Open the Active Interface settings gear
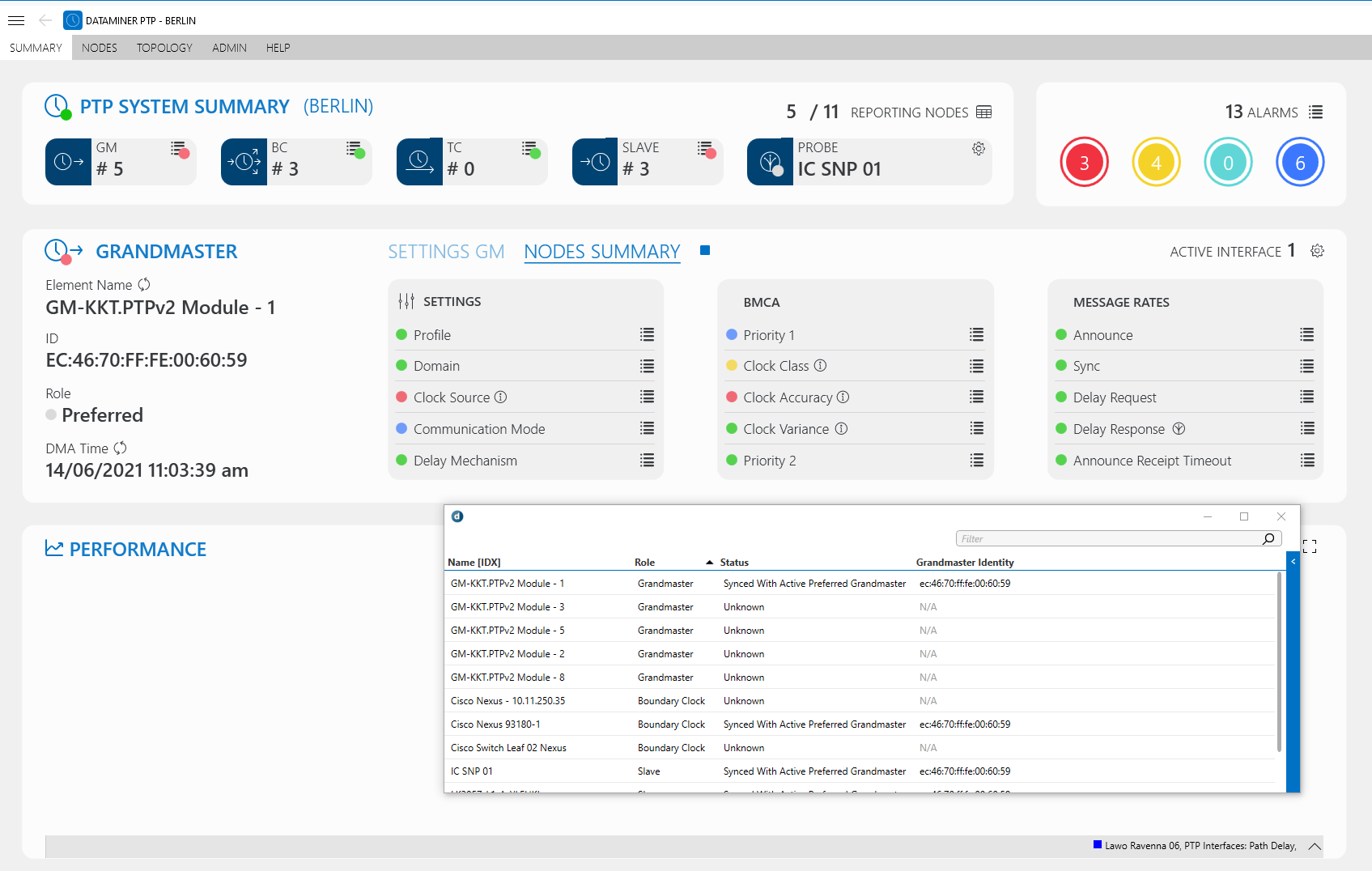 1318,251
